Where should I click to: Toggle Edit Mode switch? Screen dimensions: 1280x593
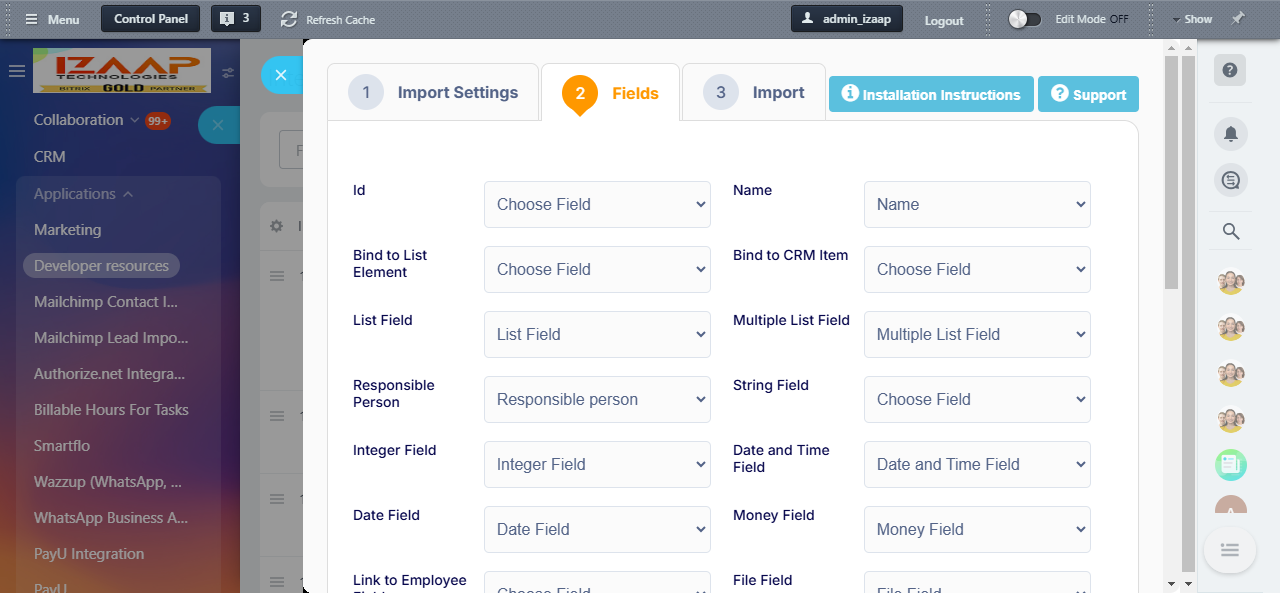(1024, 19)
